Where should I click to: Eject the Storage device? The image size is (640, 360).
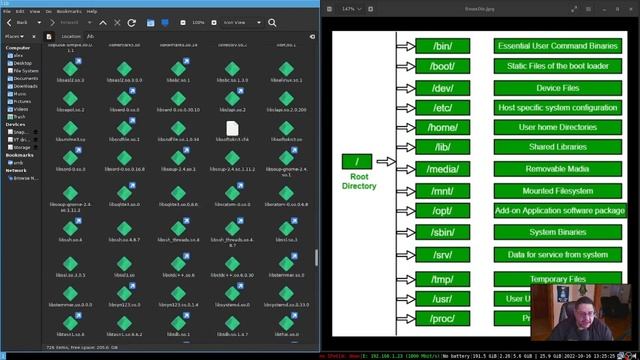36,147
